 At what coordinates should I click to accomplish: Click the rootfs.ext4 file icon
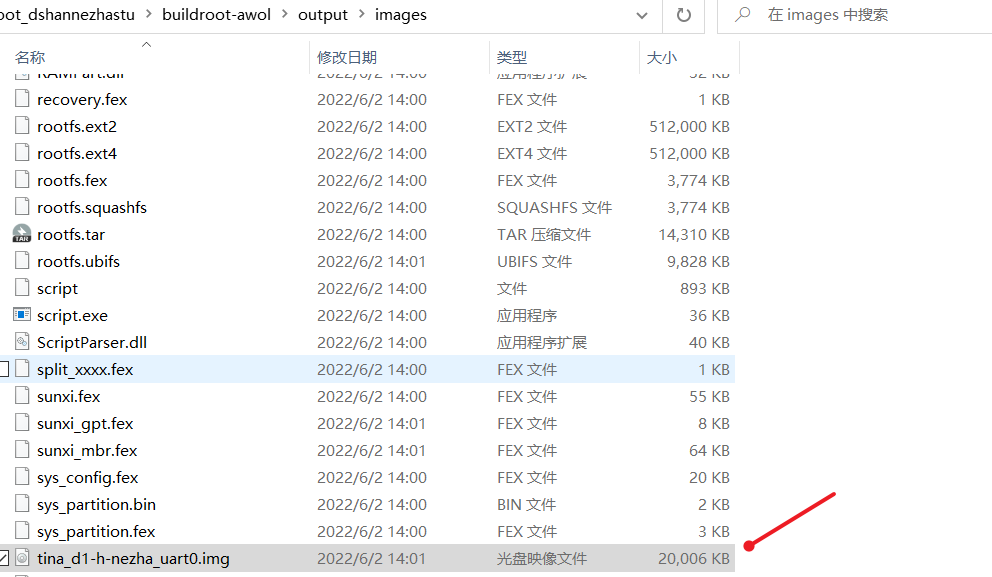[22, 153]
